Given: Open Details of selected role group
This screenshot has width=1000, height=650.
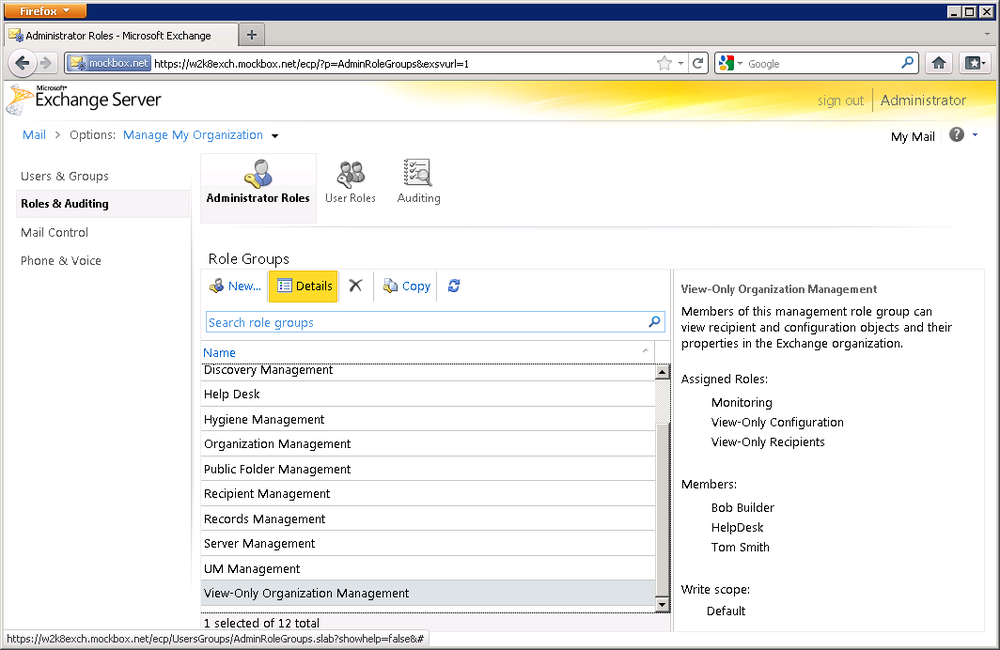Looking at the screenshot, I should click(304, 286).
